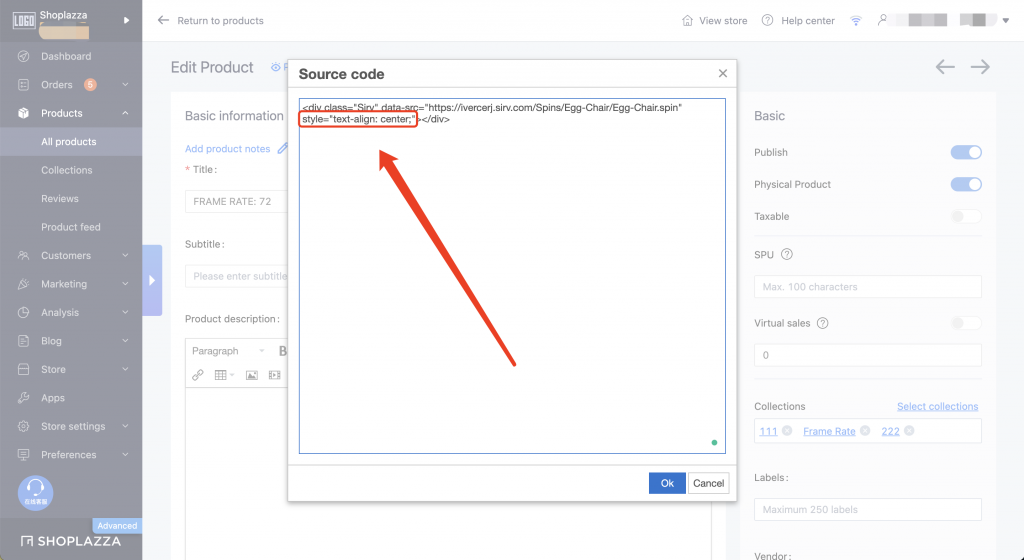Close the Source code dialog with X
This screenshot has width=1024, height=560.
(x=723, y=73)
